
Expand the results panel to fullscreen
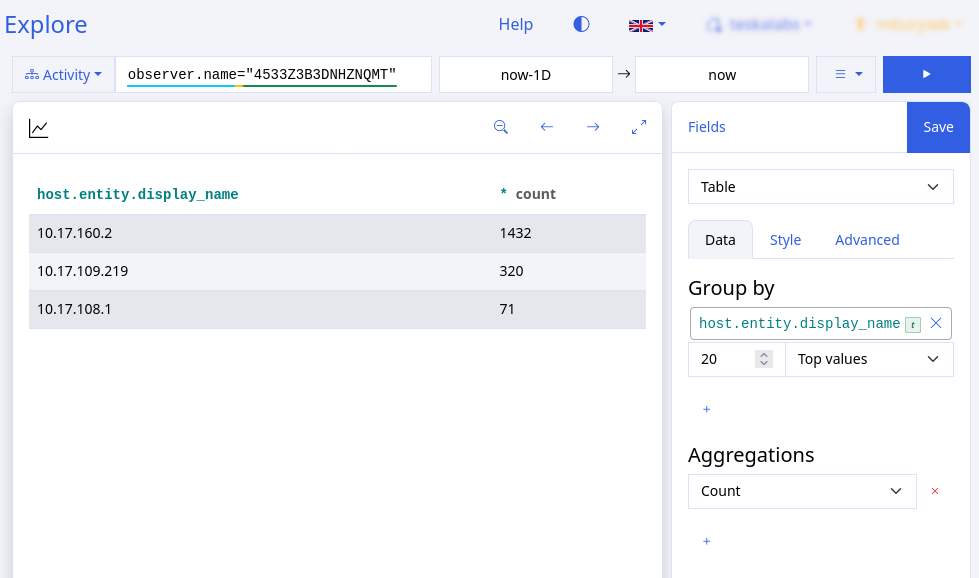click(x=639, y=127)
